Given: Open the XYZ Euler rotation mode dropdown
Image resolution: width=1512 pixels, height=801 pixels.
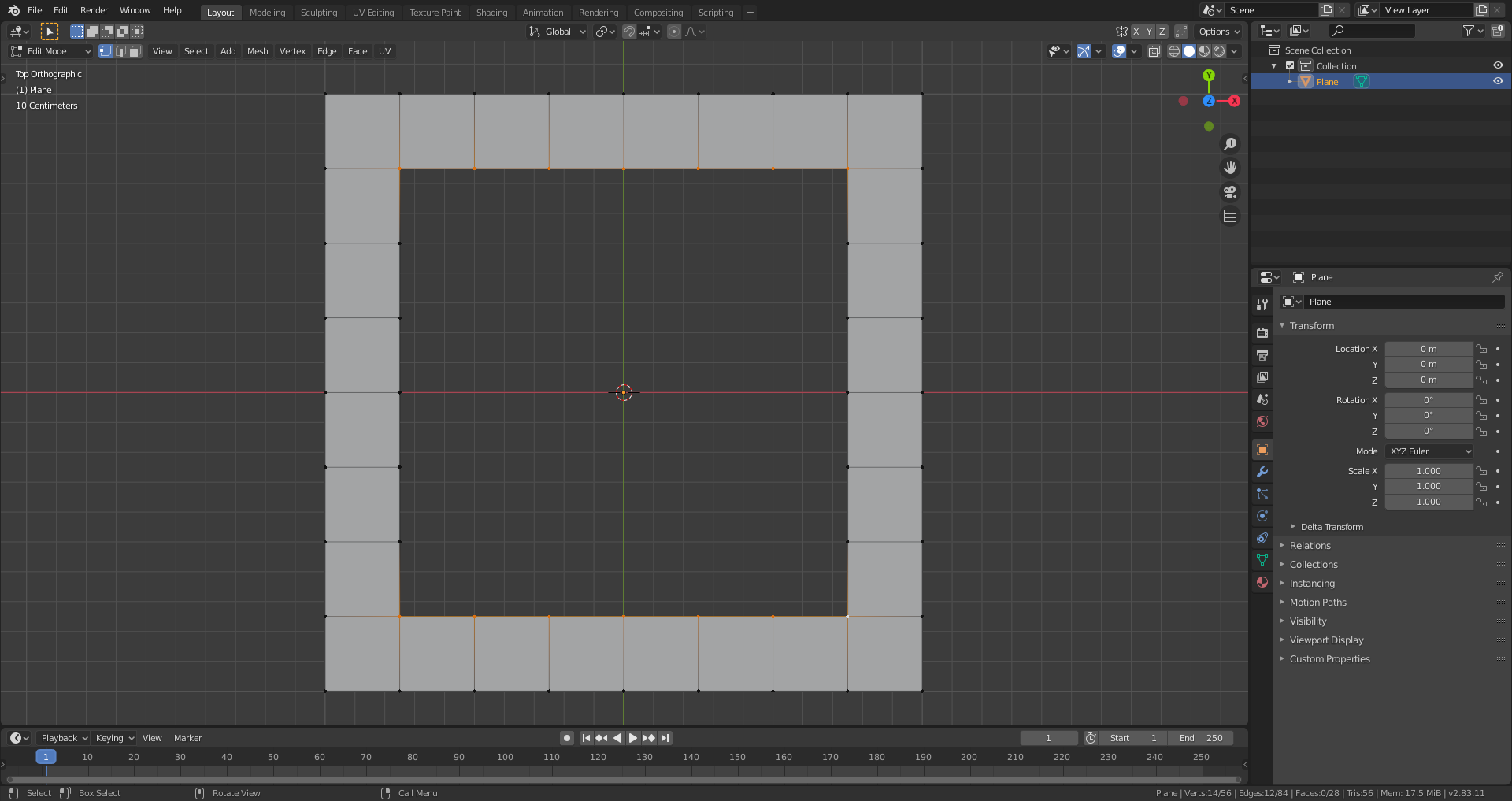Looking at the screenshot, I should click(x=1429, y=451).
